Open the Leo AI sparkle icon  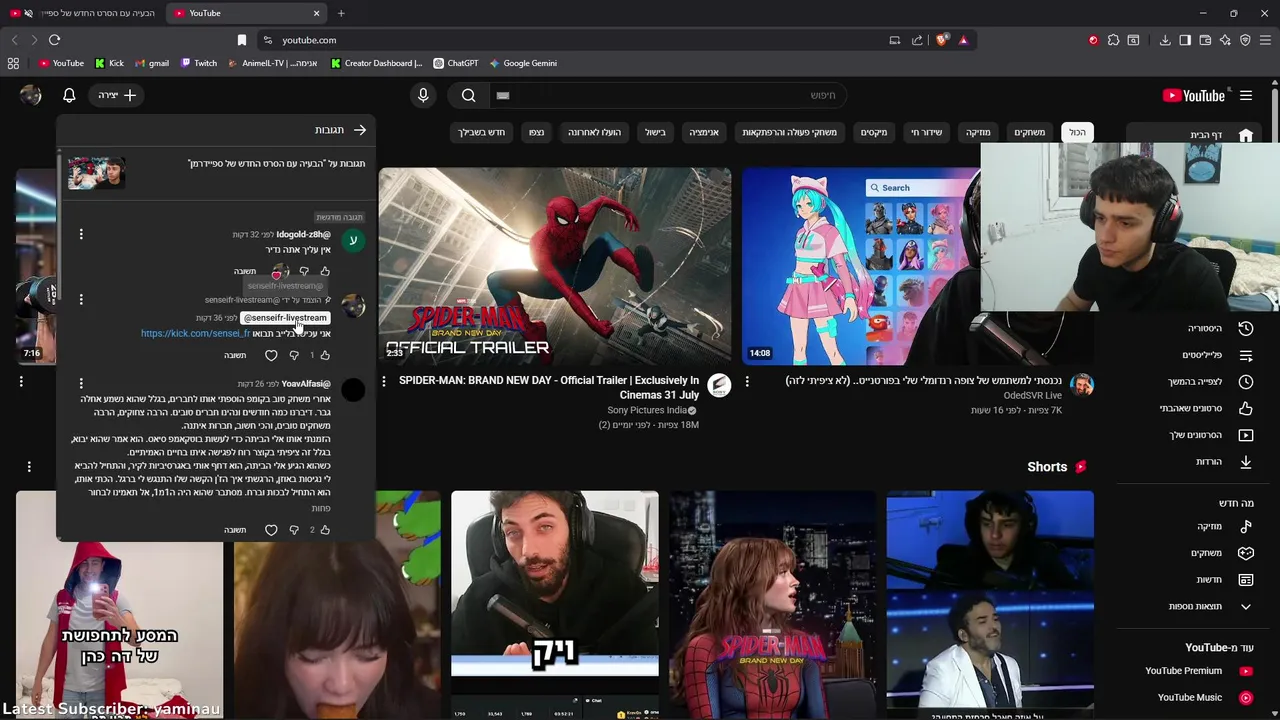[x=1225, y=40]
